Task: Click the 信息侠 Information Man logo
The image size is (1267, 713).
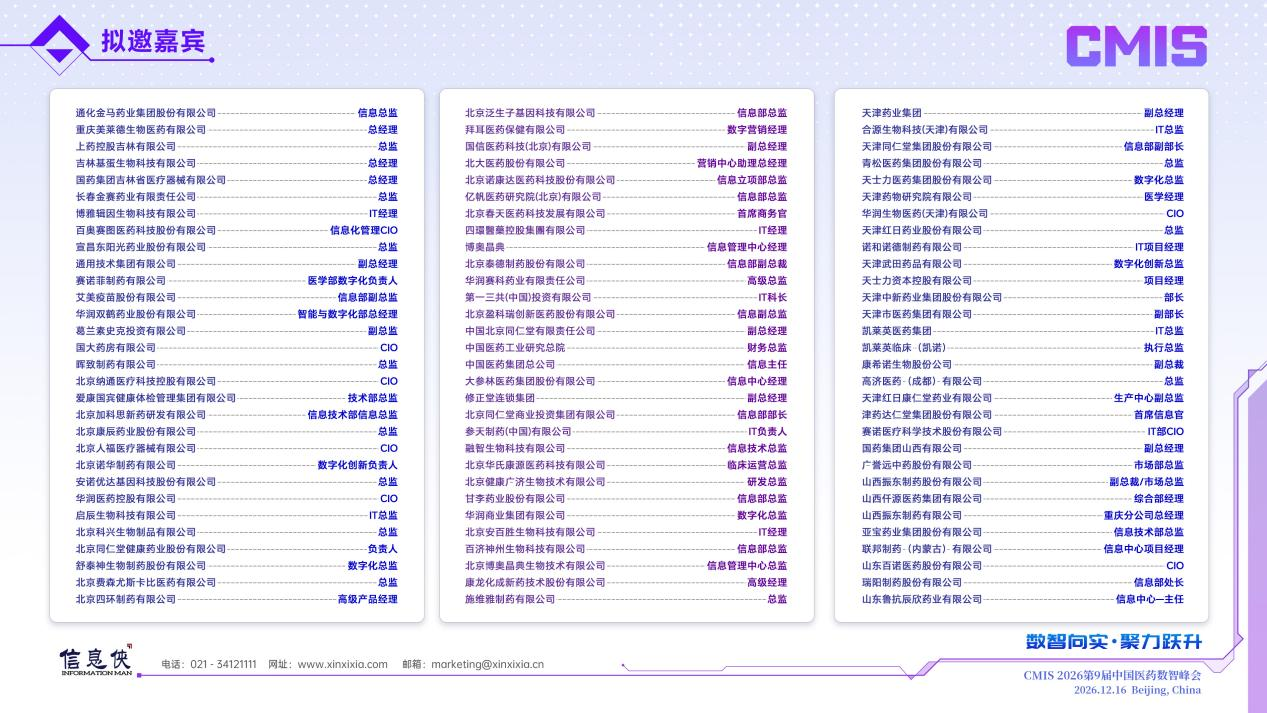Action: click(95, 661)
